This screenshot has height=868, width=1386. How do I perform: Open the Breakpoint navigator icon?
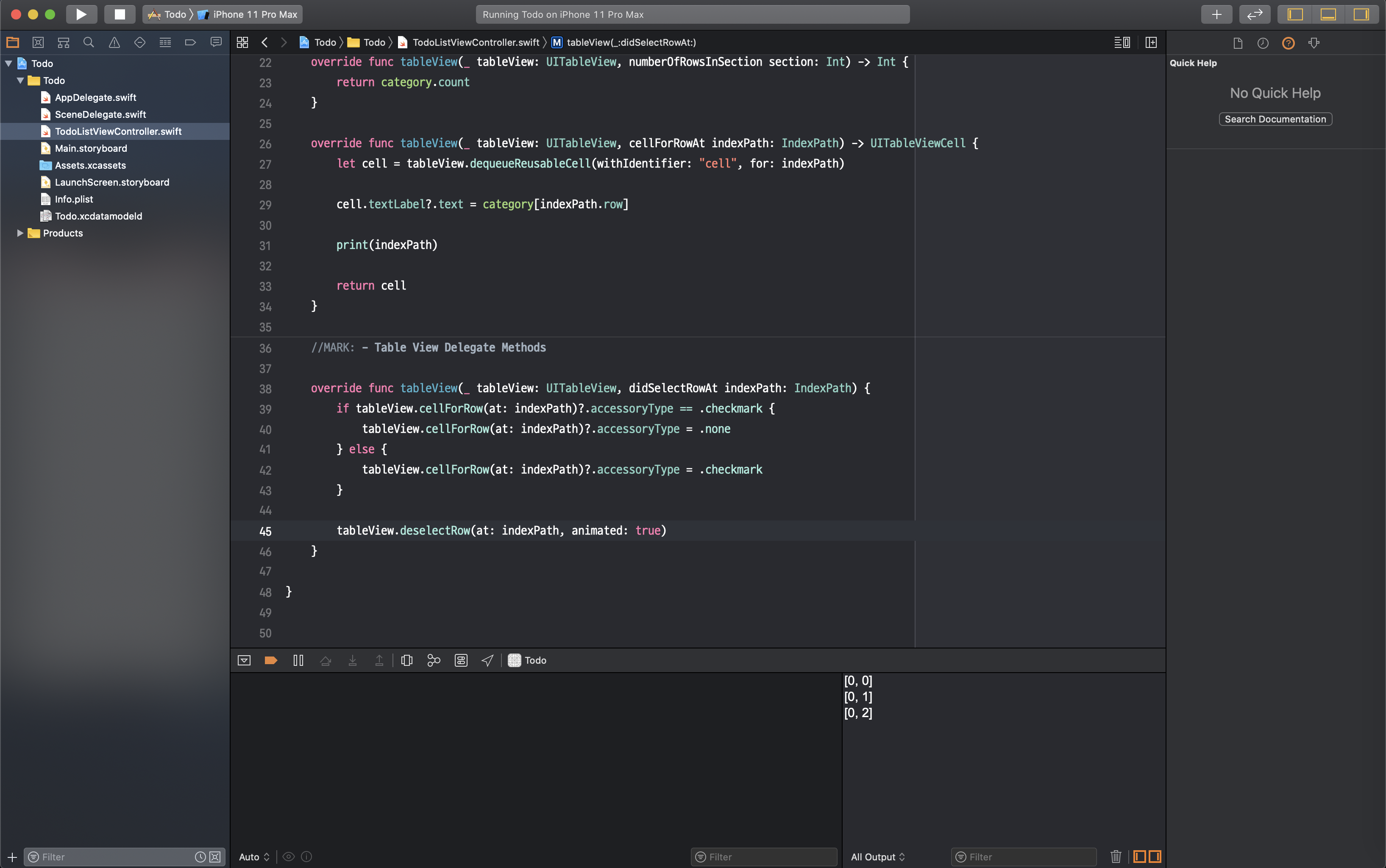(190, 42)
